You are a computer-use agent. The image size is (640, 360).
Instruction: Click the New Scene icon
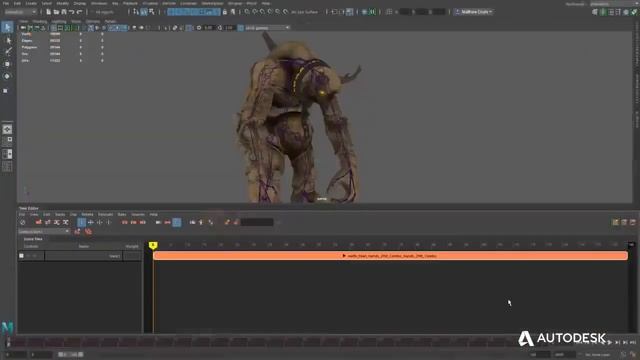49,12
